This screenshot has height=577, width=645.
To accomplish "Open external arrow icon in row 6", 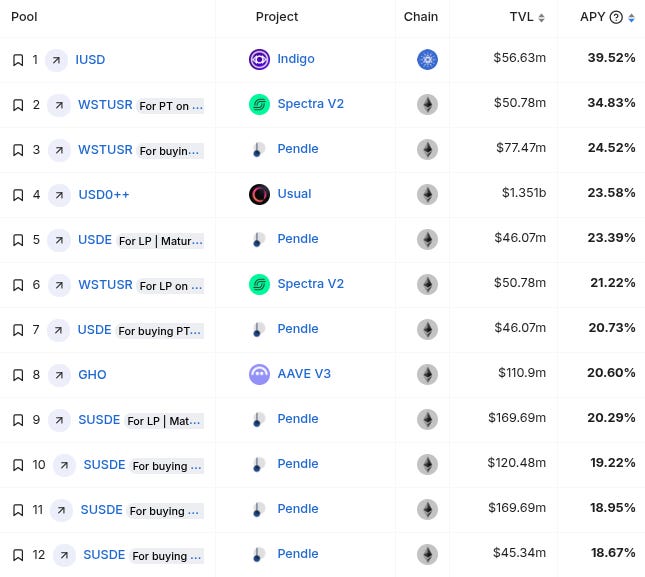I will click(59, 285).
